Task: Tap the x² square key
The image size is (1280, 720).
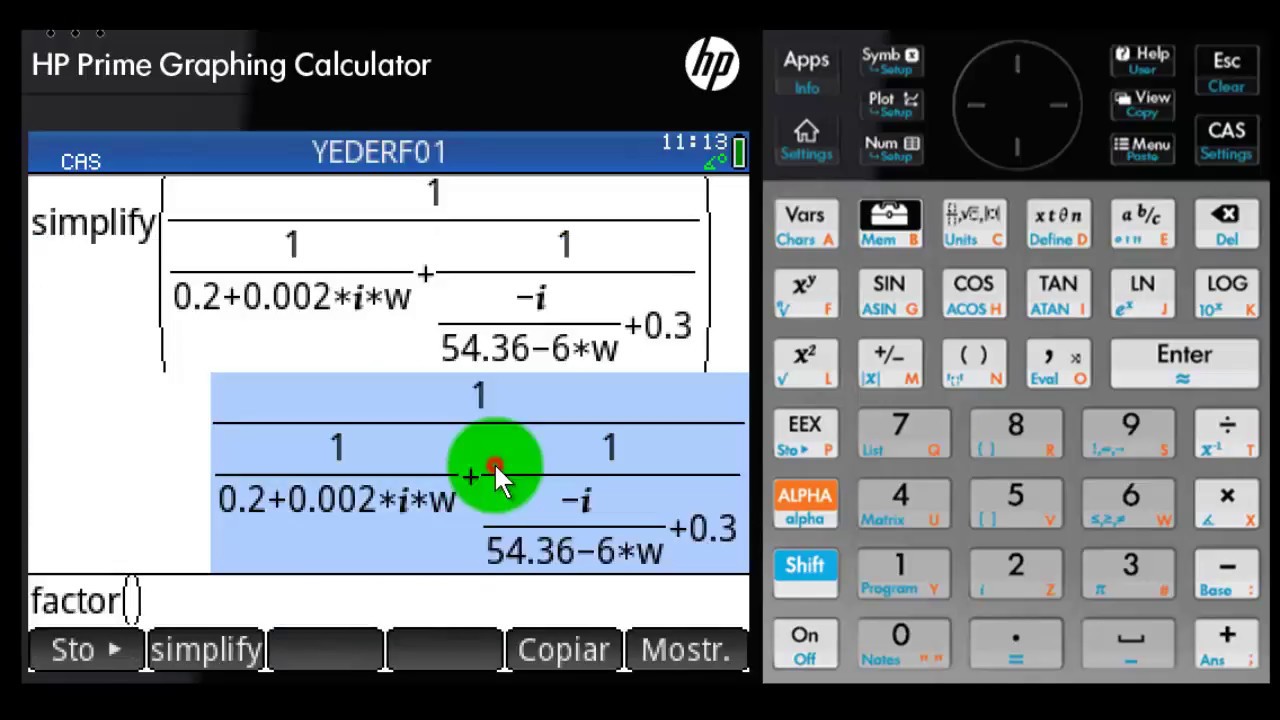Action: [805, 365]
